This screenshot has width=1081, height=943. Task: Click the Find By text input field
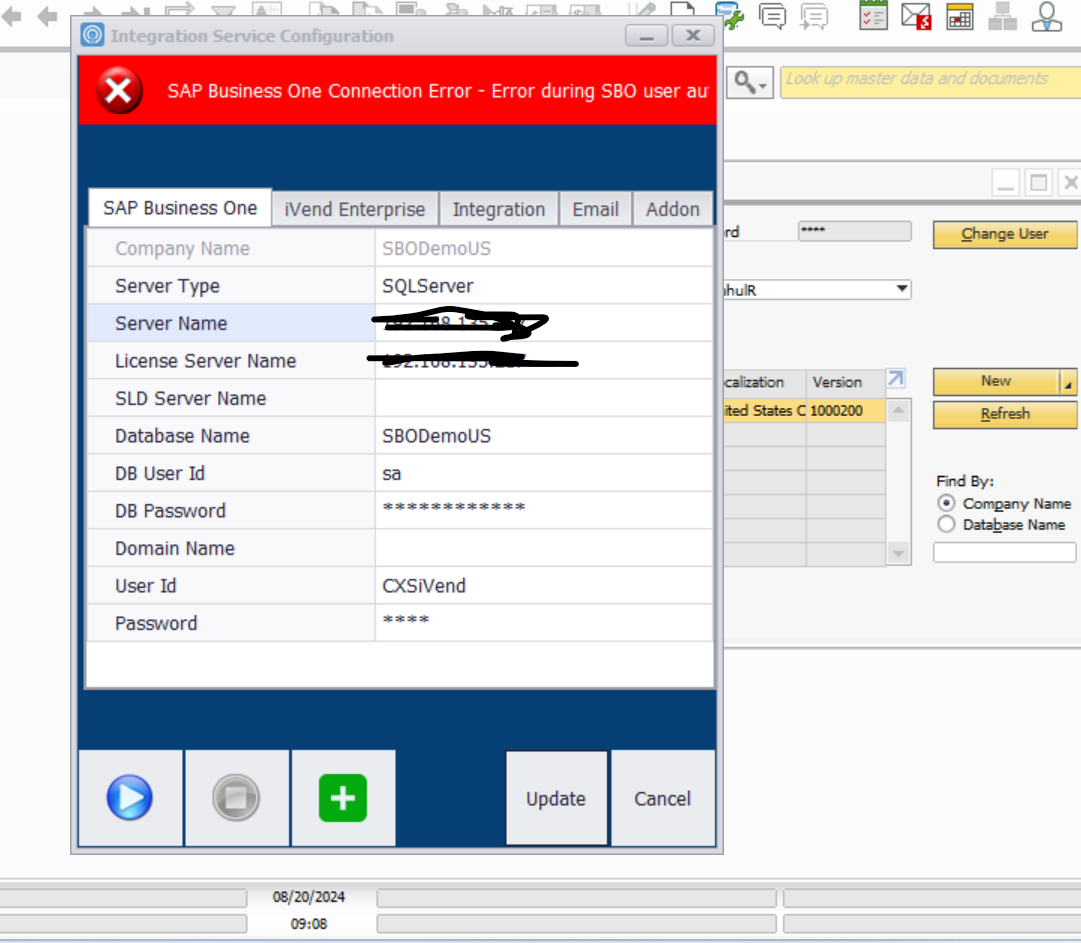[x=1004, y=552]
